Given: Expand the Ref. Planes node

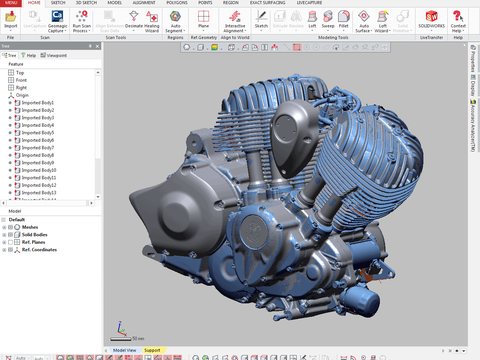Looking at the screenshot, I should [4, 242].
